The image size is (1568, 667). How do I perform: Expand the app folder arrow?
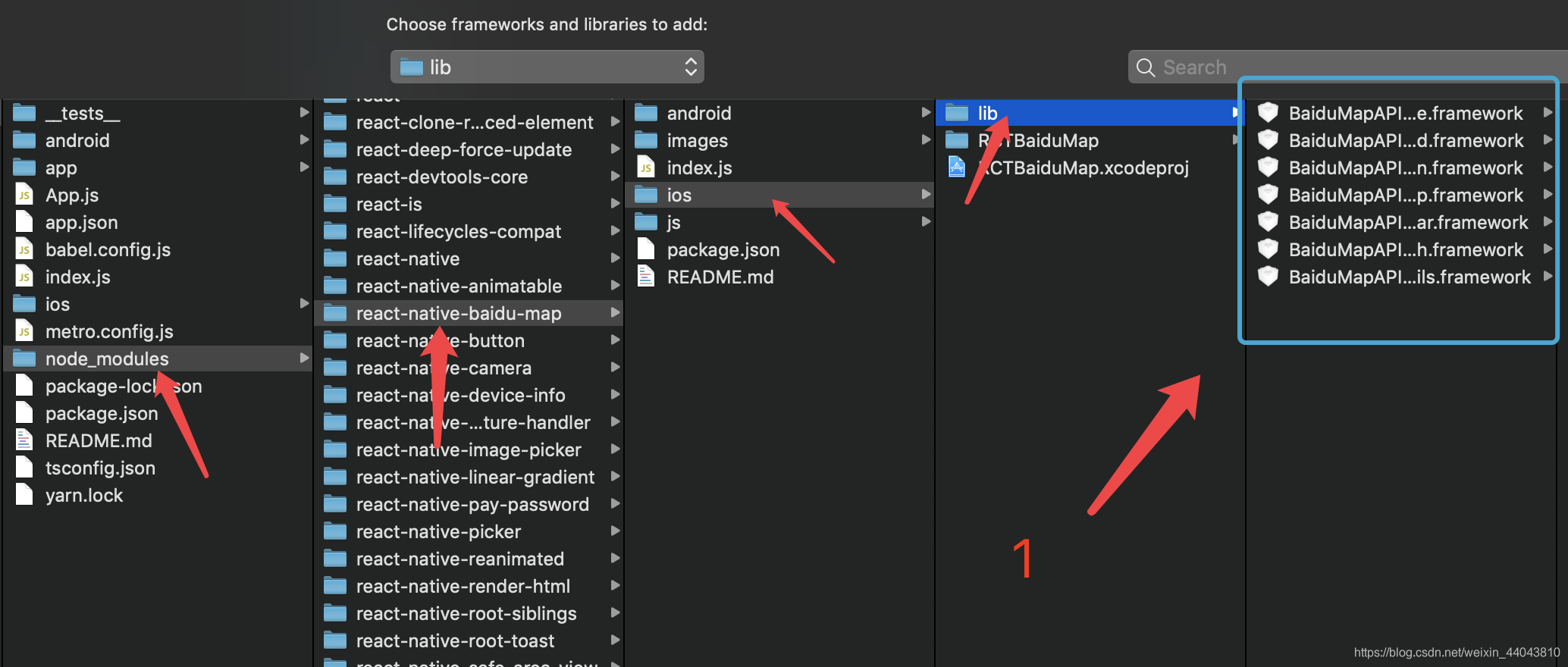[x=304, y=167]
